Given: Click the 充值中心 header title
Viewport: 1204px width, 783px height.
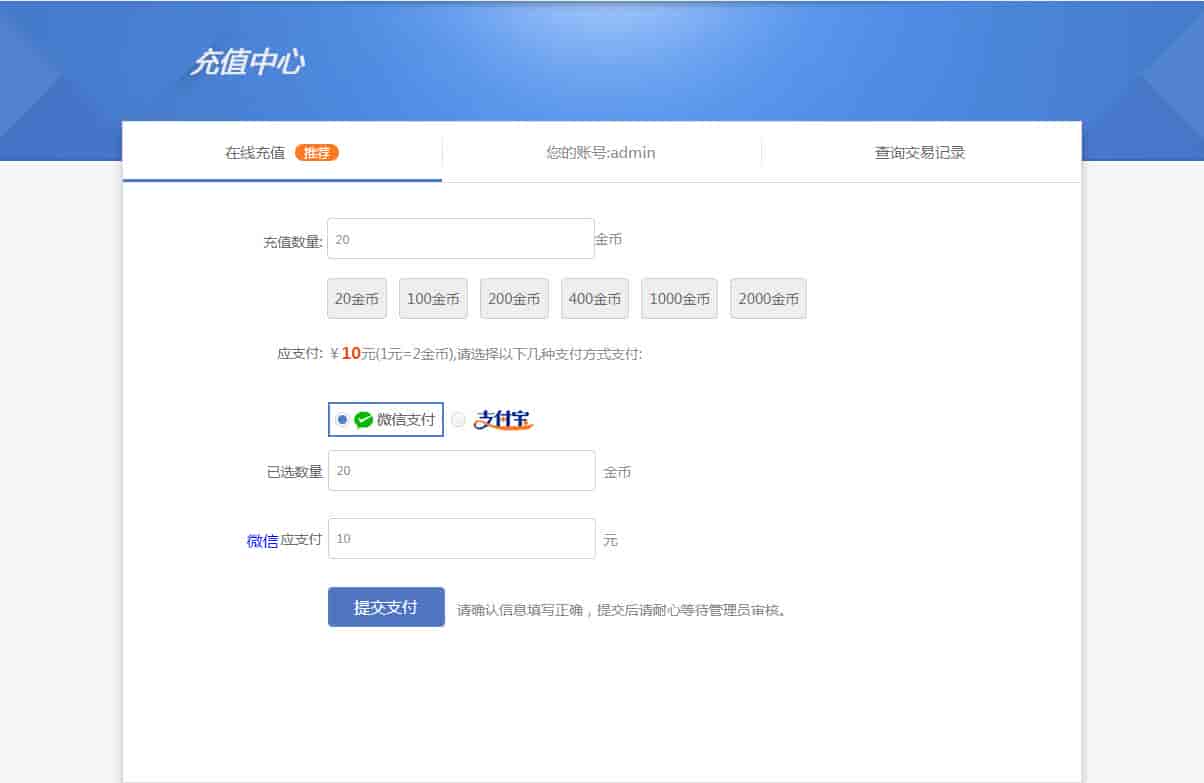Looking at the screenshot, I should (248, 63).
